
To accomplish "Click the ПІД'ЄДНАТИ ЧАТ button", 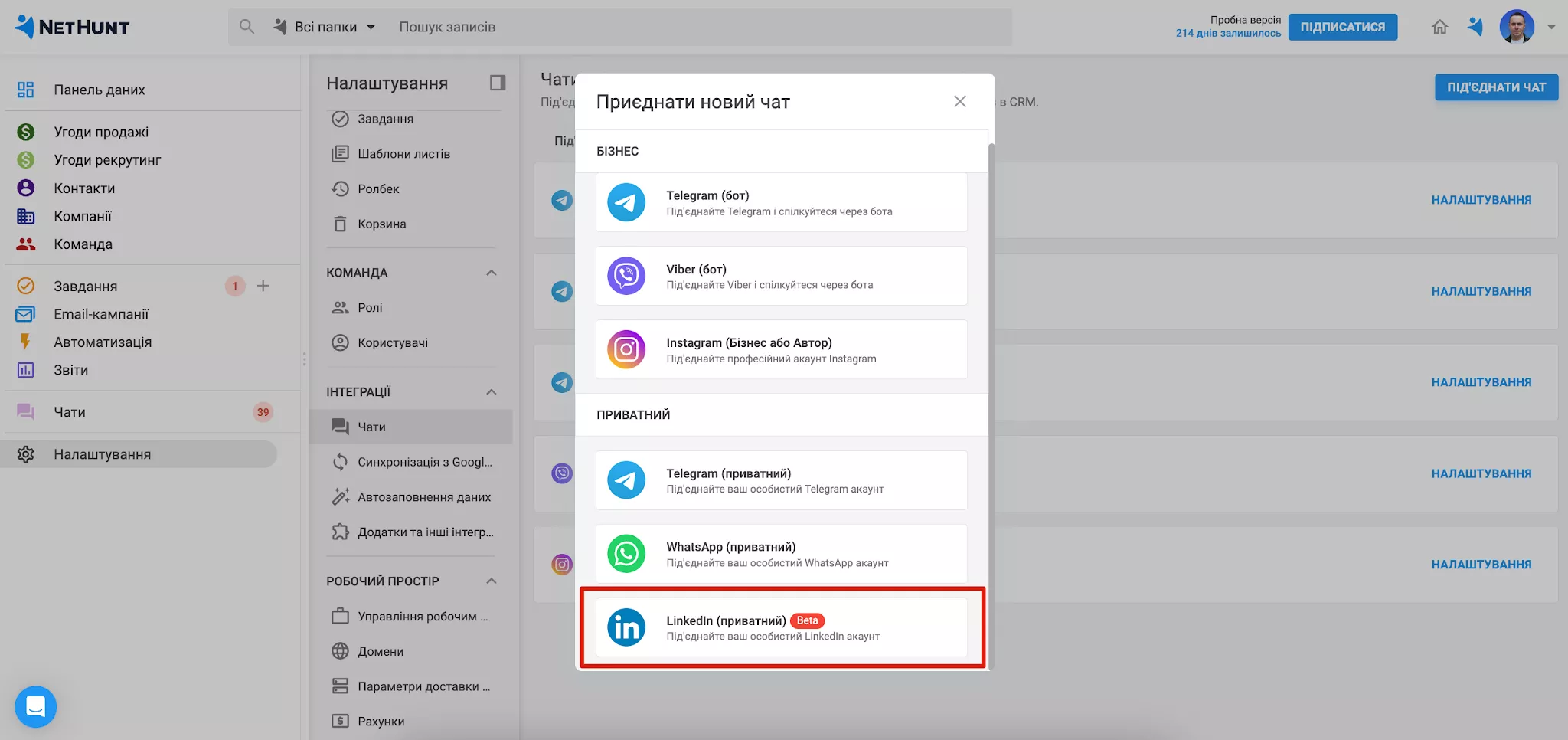I will pos(1496,87).
